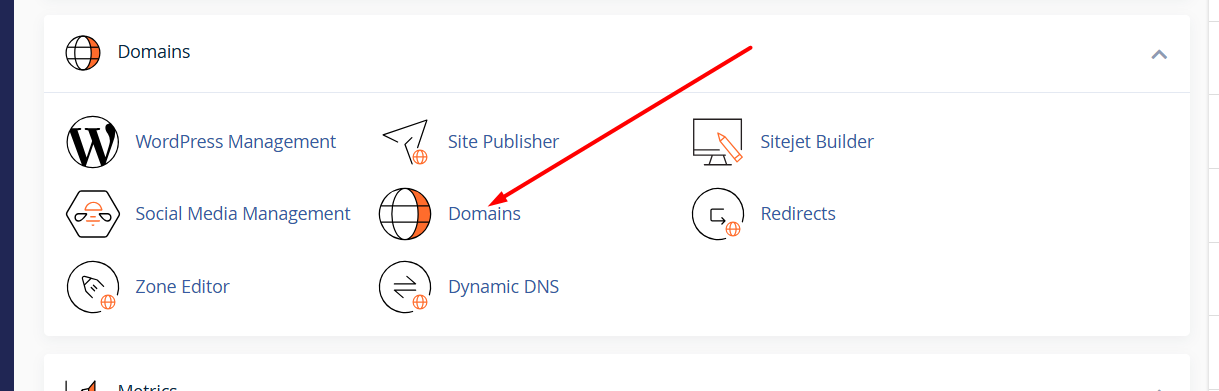Open the Dynamic DNS link

point(503,287)
